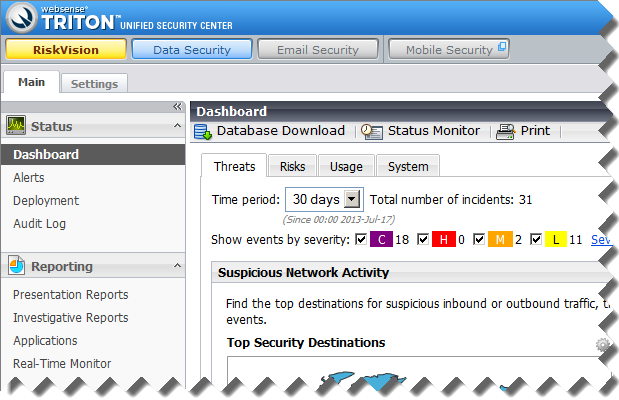
Task: Open Applications under Reporting
Action: coord(45,340)
